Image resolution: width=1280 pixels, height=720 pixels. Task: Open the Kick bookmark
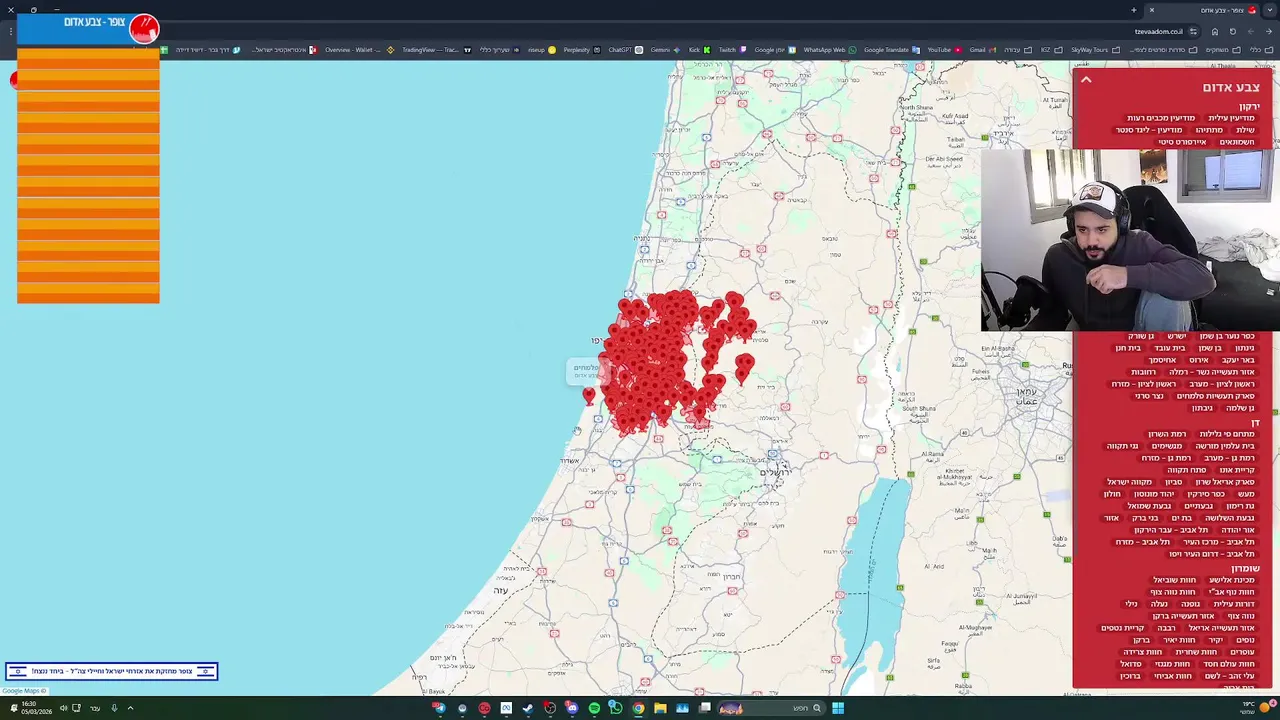click(x=699, y=50)
